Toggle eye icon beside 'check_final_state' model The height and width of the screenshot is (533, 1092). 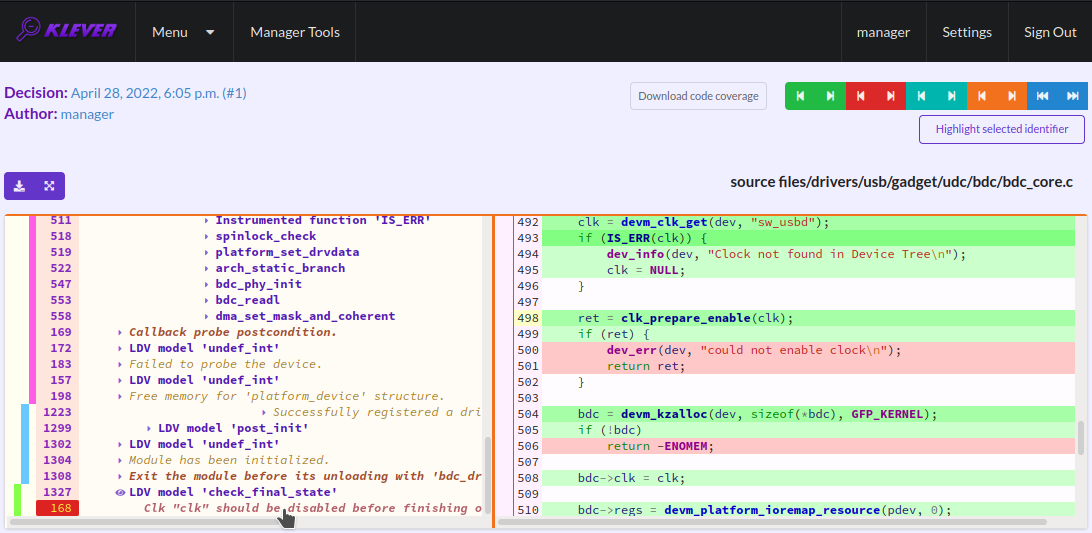coord(120,493)
